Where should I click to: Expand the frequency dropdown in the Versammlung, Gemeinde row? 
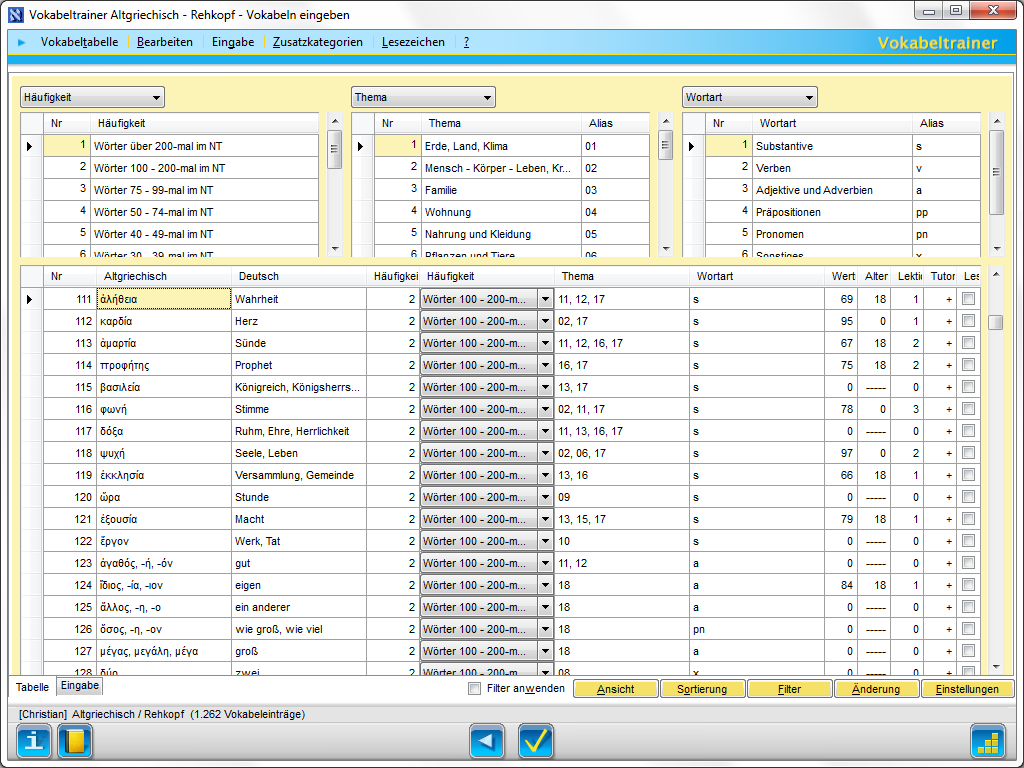pos(545,475)
